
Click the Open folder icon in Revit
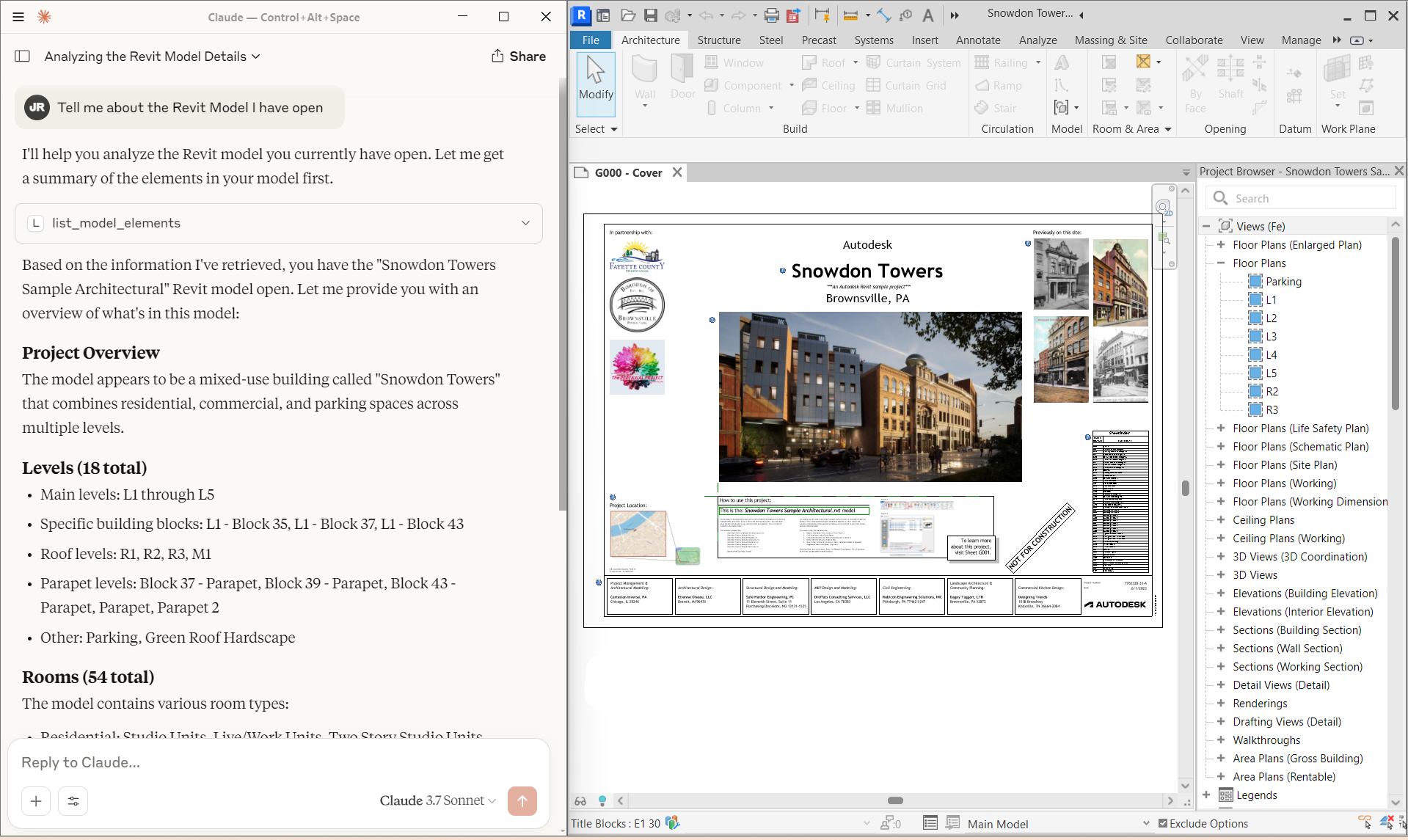(628, 15)
